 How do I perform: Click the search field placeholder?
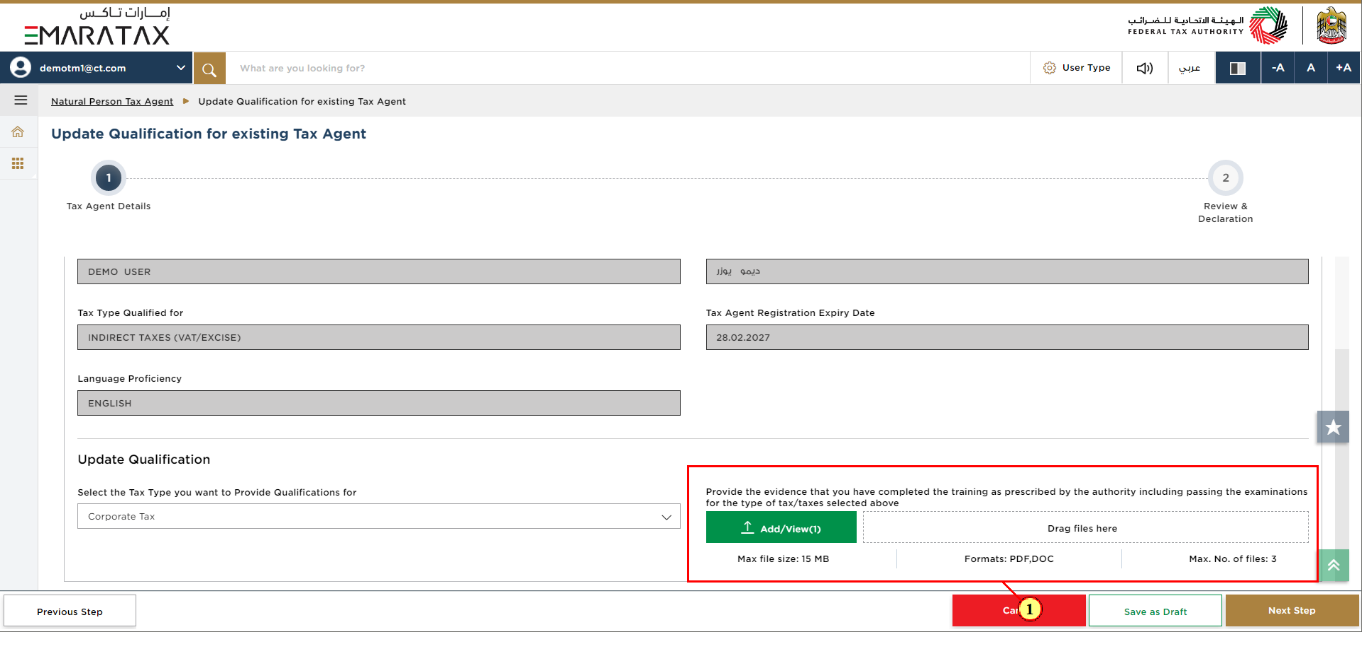click(302, 68)
